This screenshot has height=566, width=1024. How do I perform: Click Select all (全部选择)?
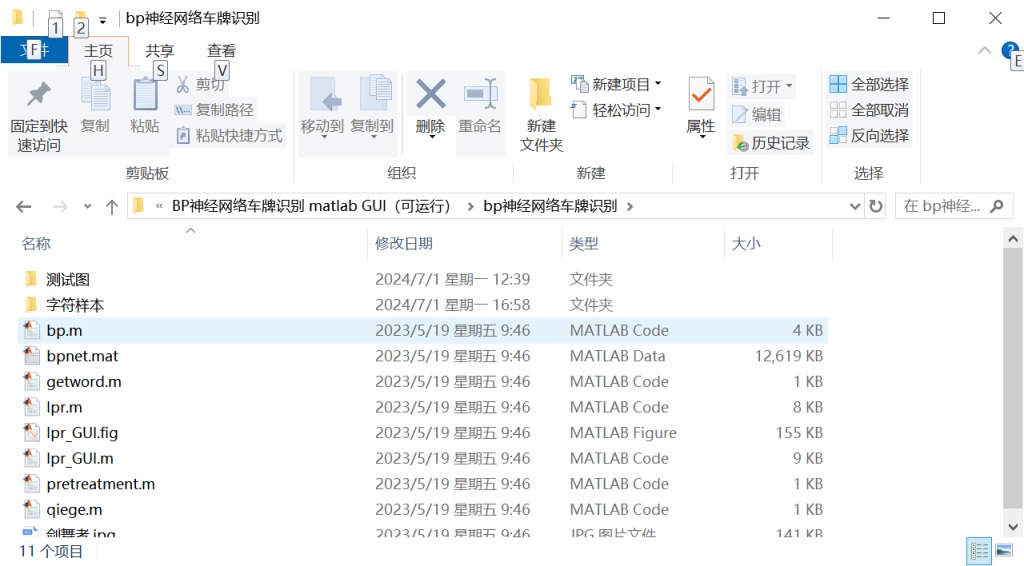(x=869, y=84)
